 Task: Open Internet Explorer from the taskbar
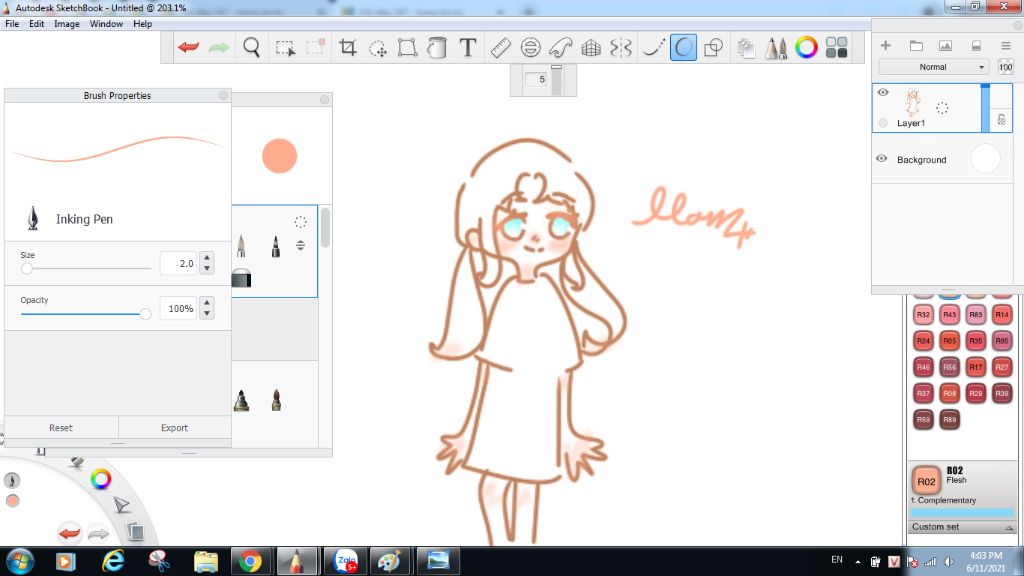click(113, 561)
